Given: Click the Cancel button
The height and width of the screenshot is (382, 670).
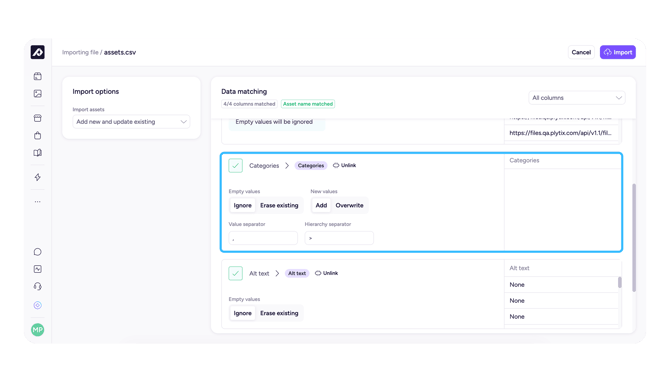Looking at the screenshot, I should point(581,52).
